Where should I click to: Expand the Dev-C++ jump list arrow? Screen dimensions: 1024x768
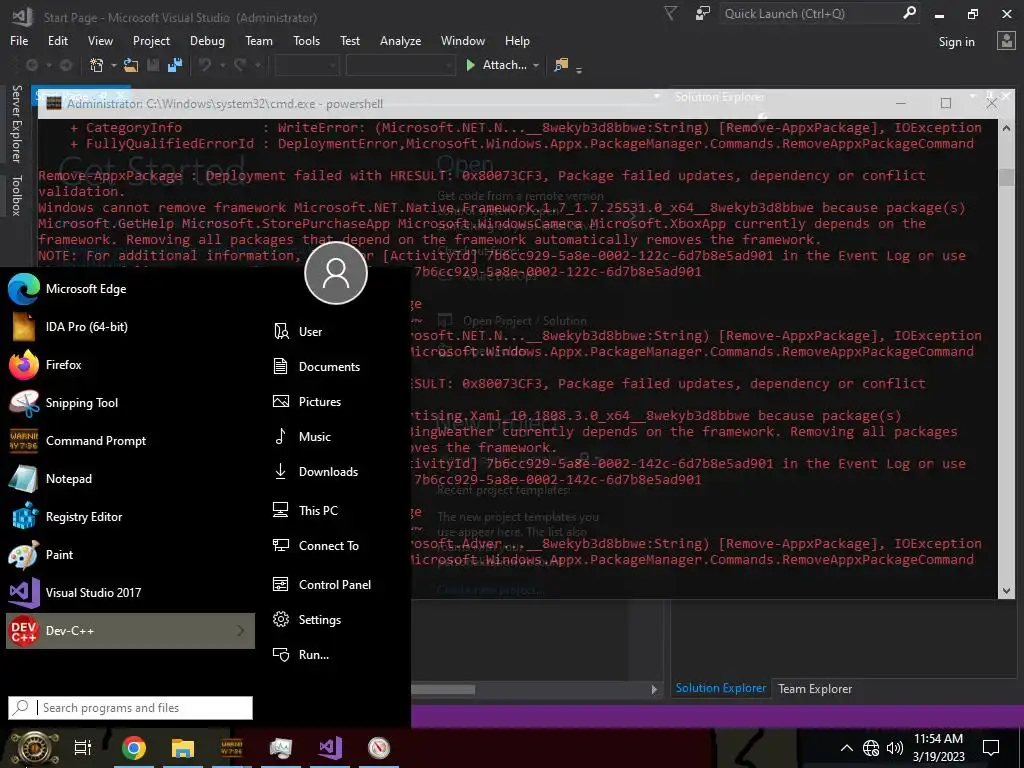(x=241, y=631)
